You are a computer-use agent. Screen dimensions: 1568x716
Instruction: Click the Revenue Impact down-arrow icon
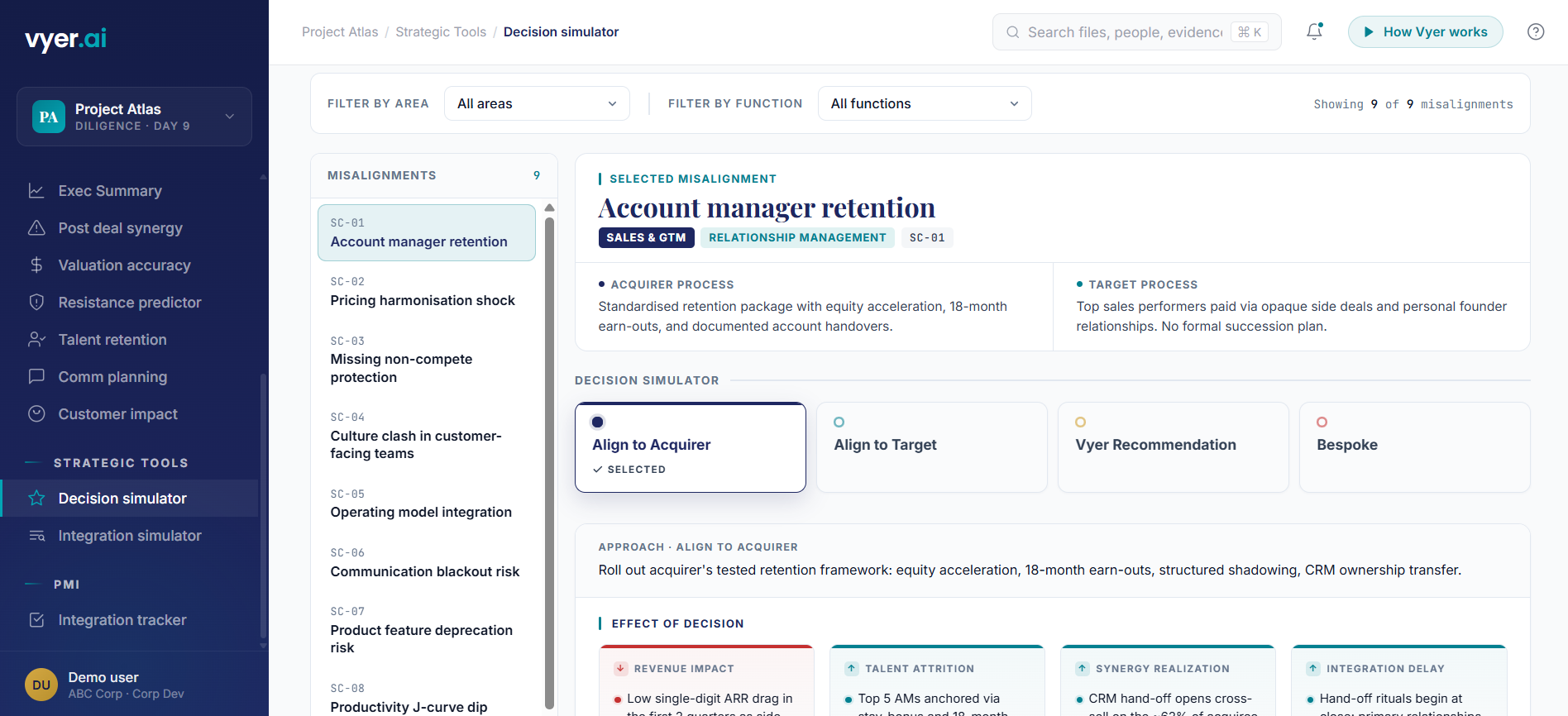coord(620,668)
